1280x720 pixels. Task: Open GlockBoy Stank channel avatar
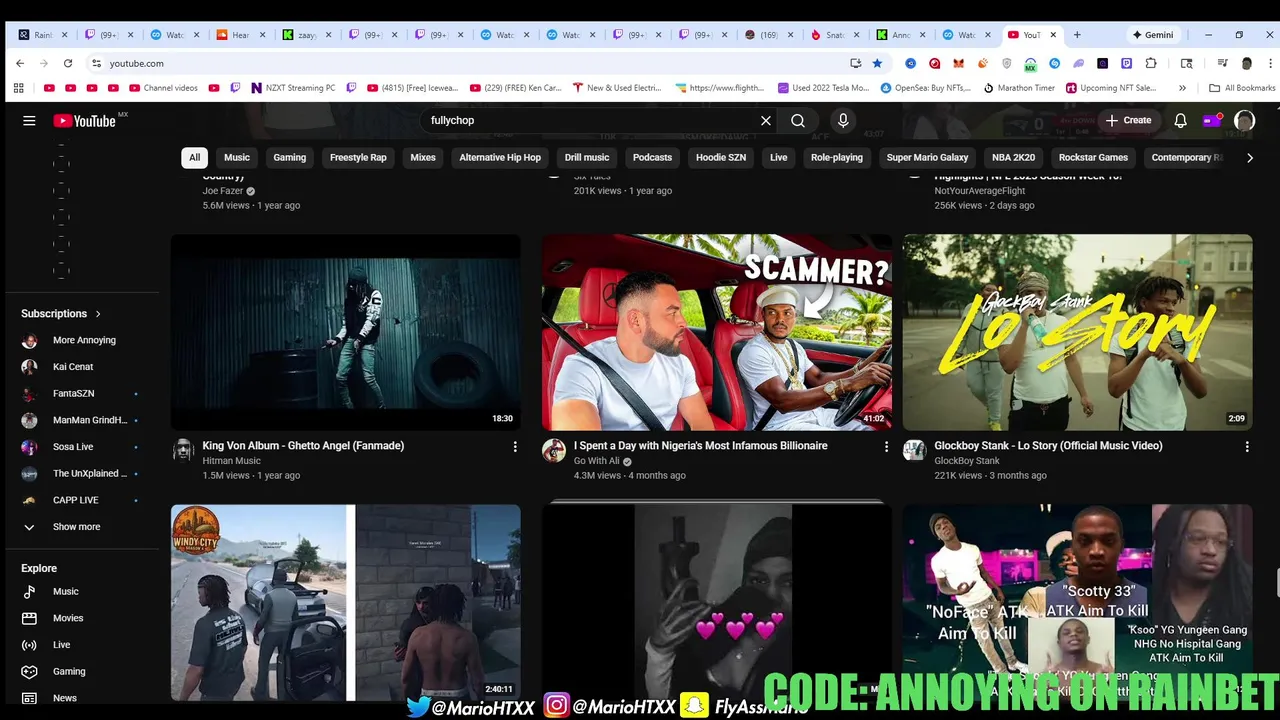[914, 450]
